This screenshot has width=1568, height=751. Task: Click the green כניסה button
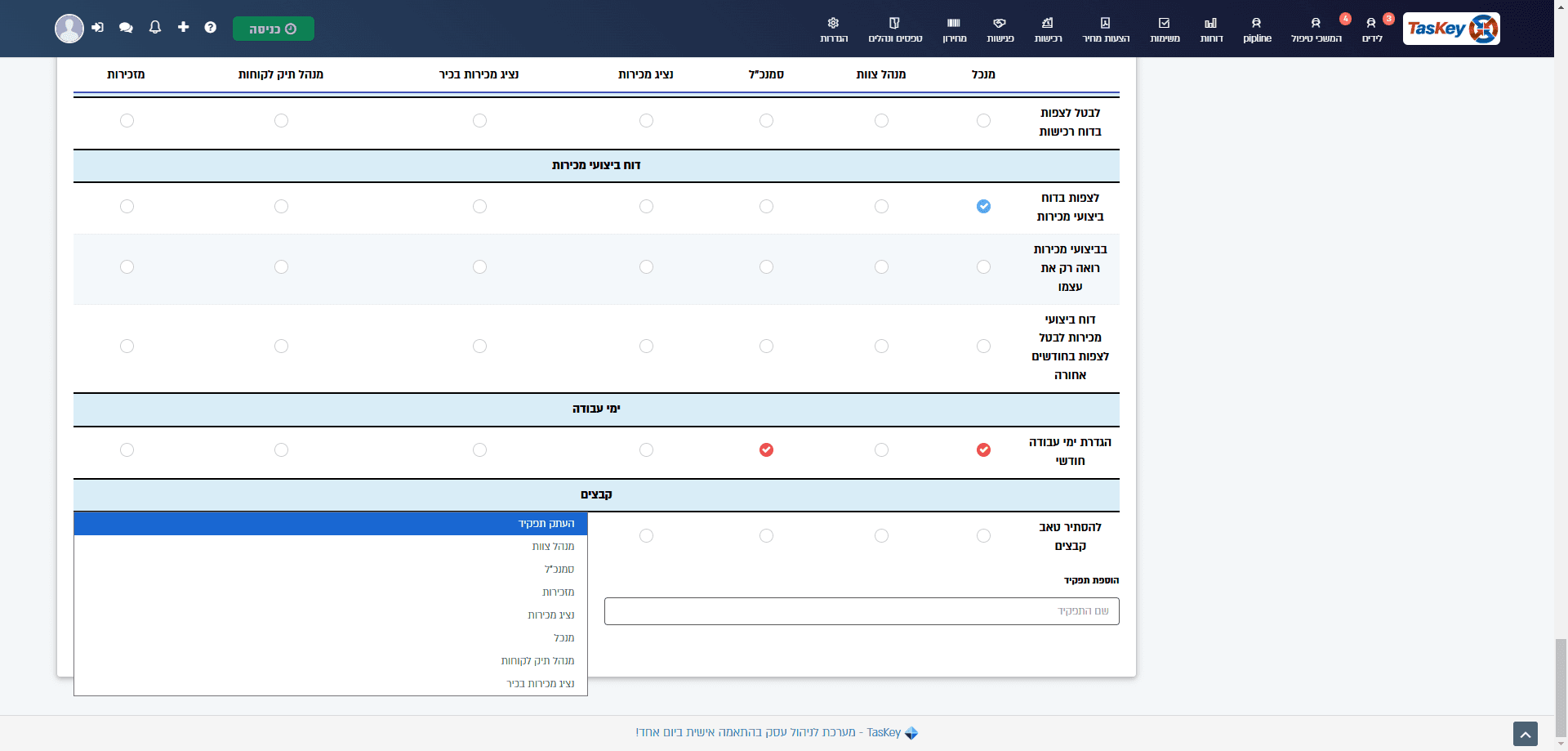(274, 29)
